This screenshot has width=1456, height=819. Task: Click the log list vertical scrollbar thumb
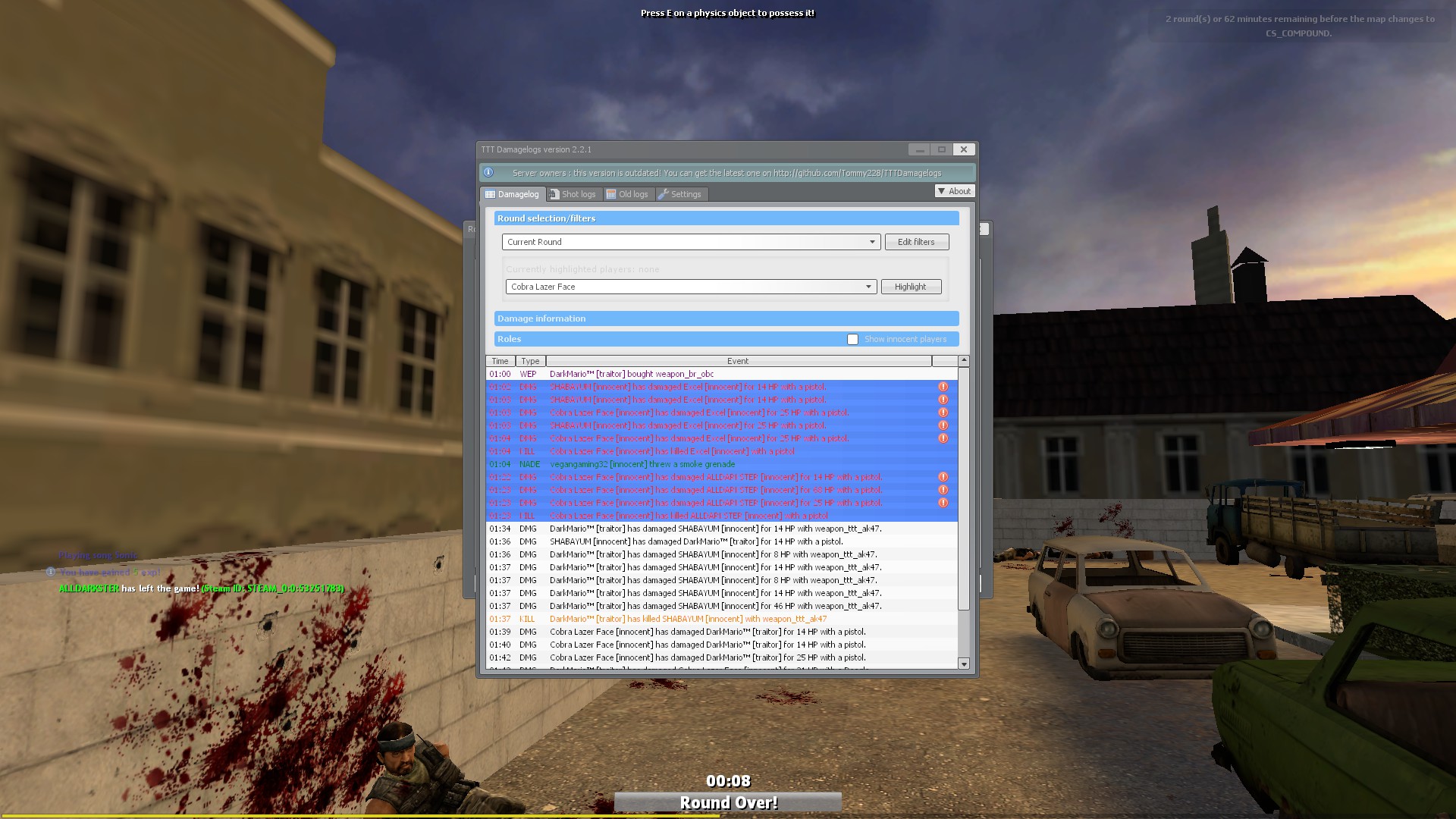pyautogui.click(x=964, y=489)
